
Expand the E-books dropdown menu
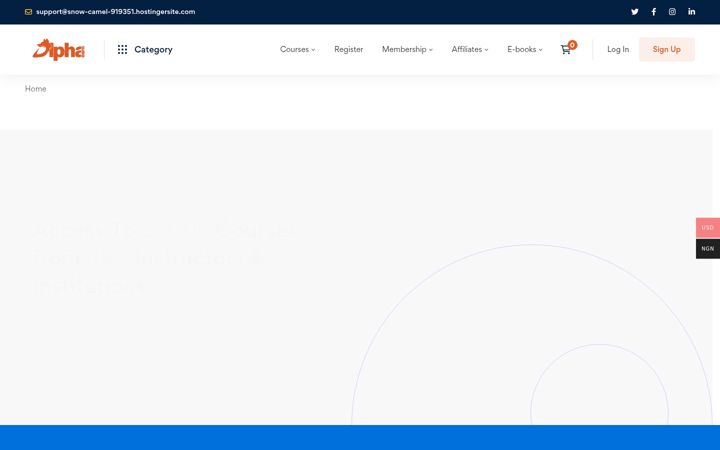525,49
